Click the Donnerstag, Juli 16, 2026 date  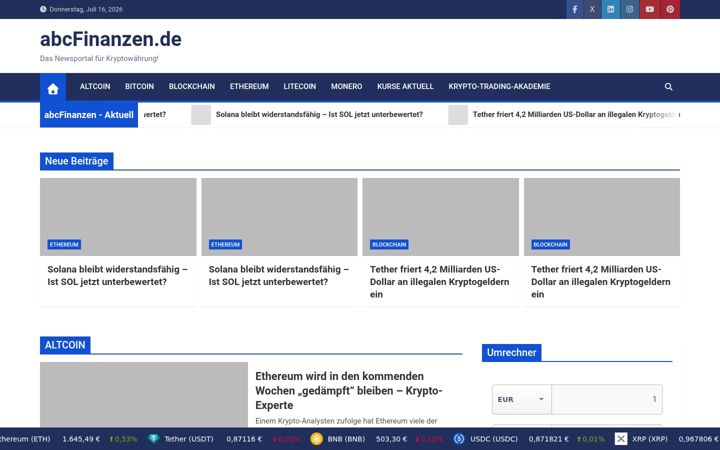86,9
